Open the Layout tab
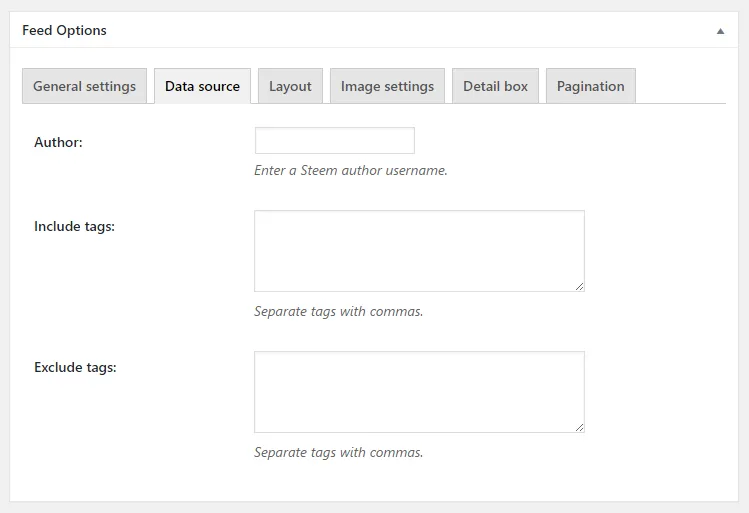The height and width of the screenshot is (513, 749). click(290, 86)
